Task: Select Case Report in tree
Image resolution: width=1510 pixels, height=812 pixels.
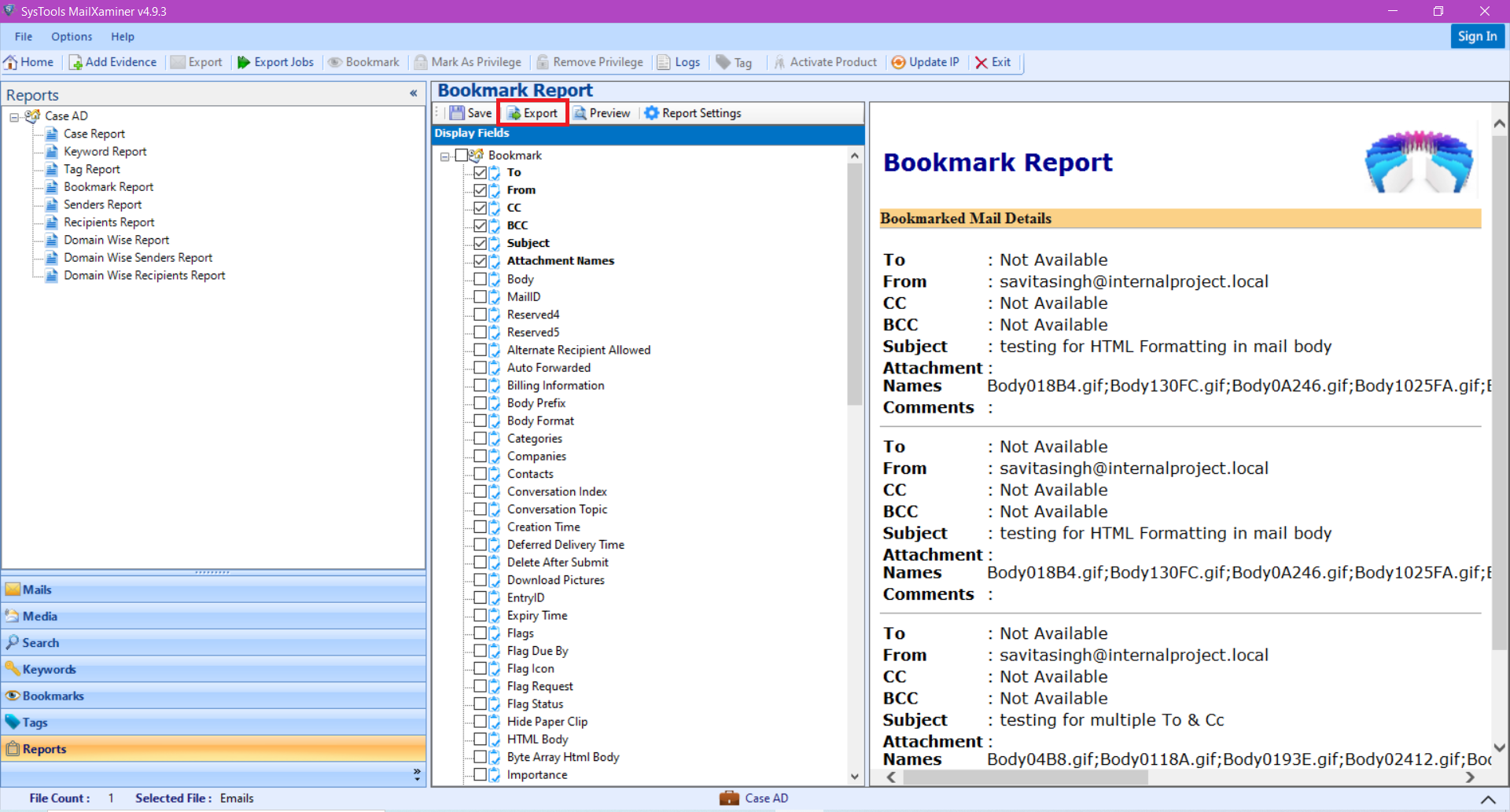Action: pos(94,134)
